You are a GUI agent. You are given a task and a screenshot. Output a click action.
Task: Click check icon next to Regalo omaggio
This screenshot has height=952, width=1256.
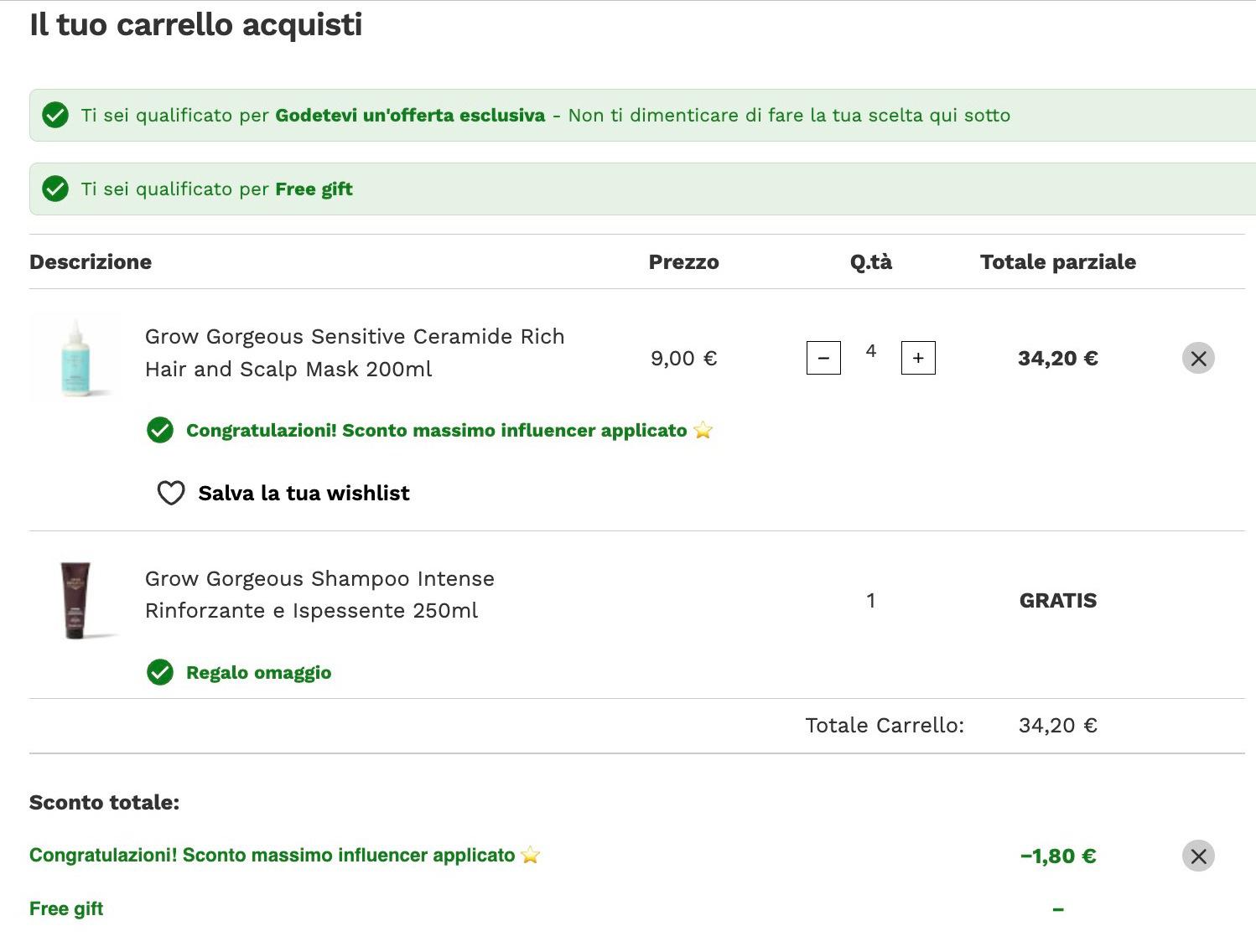pyautogui.click(x=160, y=672)
